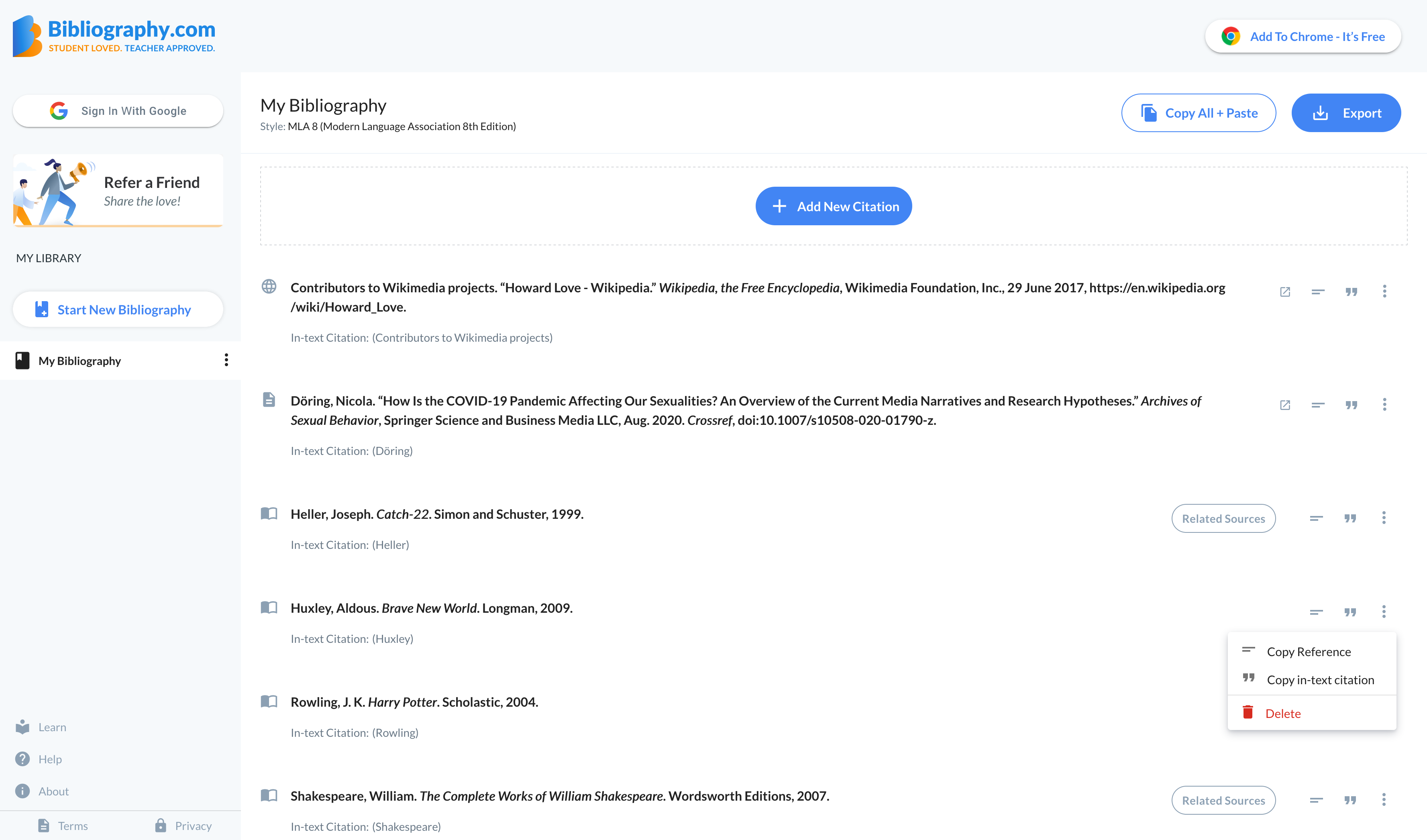This screenshot has height=840, width=1427.
Task: Choose Delete from the open context menu
Action: pyautogui.click(x=1283, y=713)
